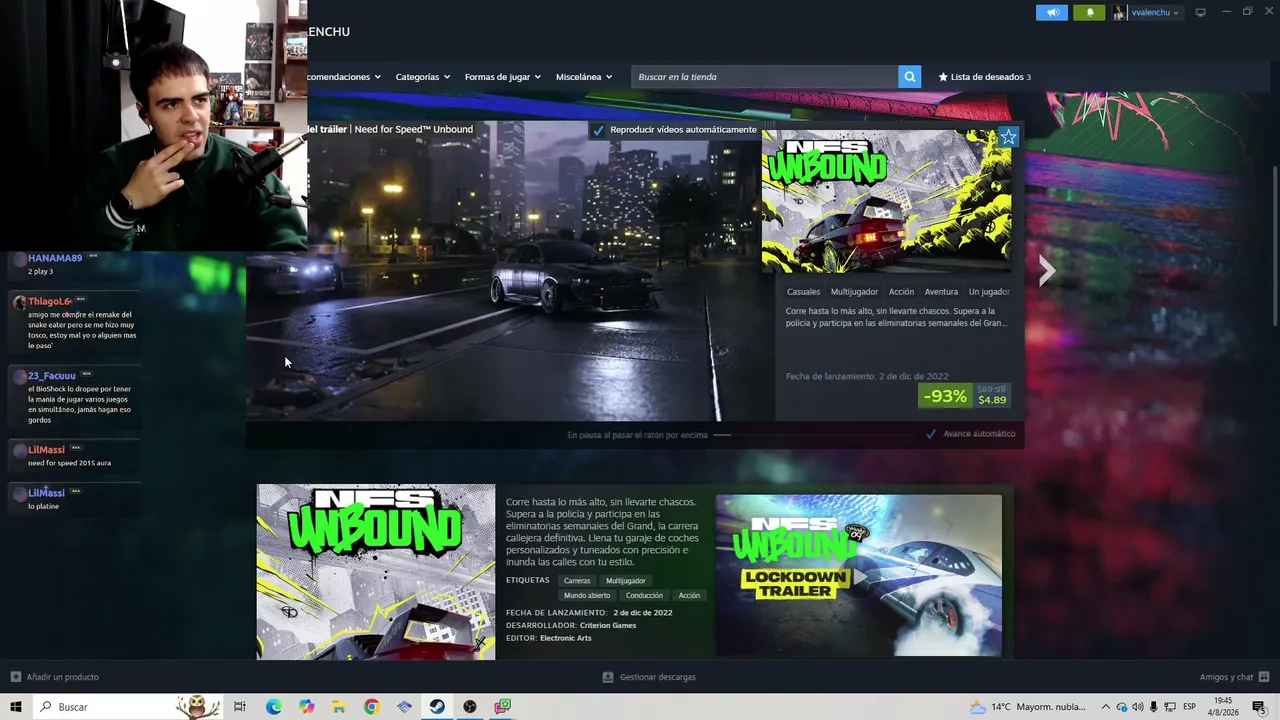Go to the next featured game arrow
Screen dimensions: 1280x720
pyautogui.click(x=1046, y=270)
